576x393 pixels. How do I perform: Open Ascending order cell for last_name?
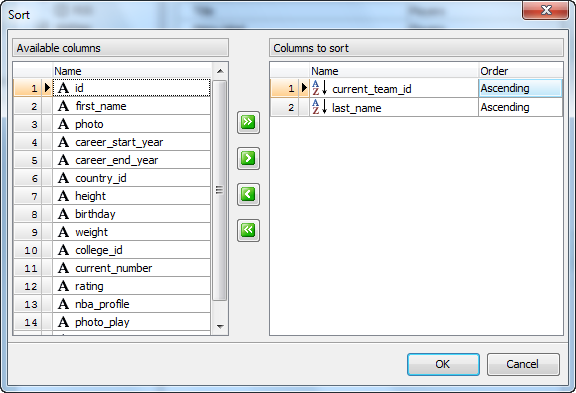[x=520, y=107]
